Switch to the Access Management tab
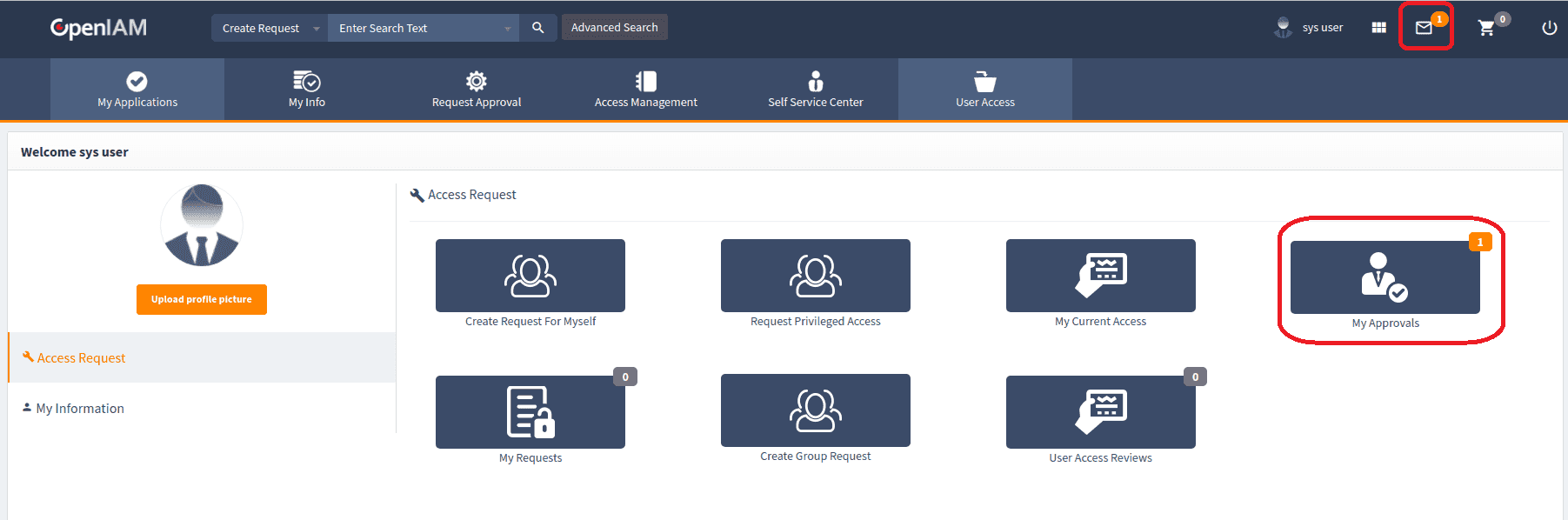1568x520 pixels. (645, 90)
